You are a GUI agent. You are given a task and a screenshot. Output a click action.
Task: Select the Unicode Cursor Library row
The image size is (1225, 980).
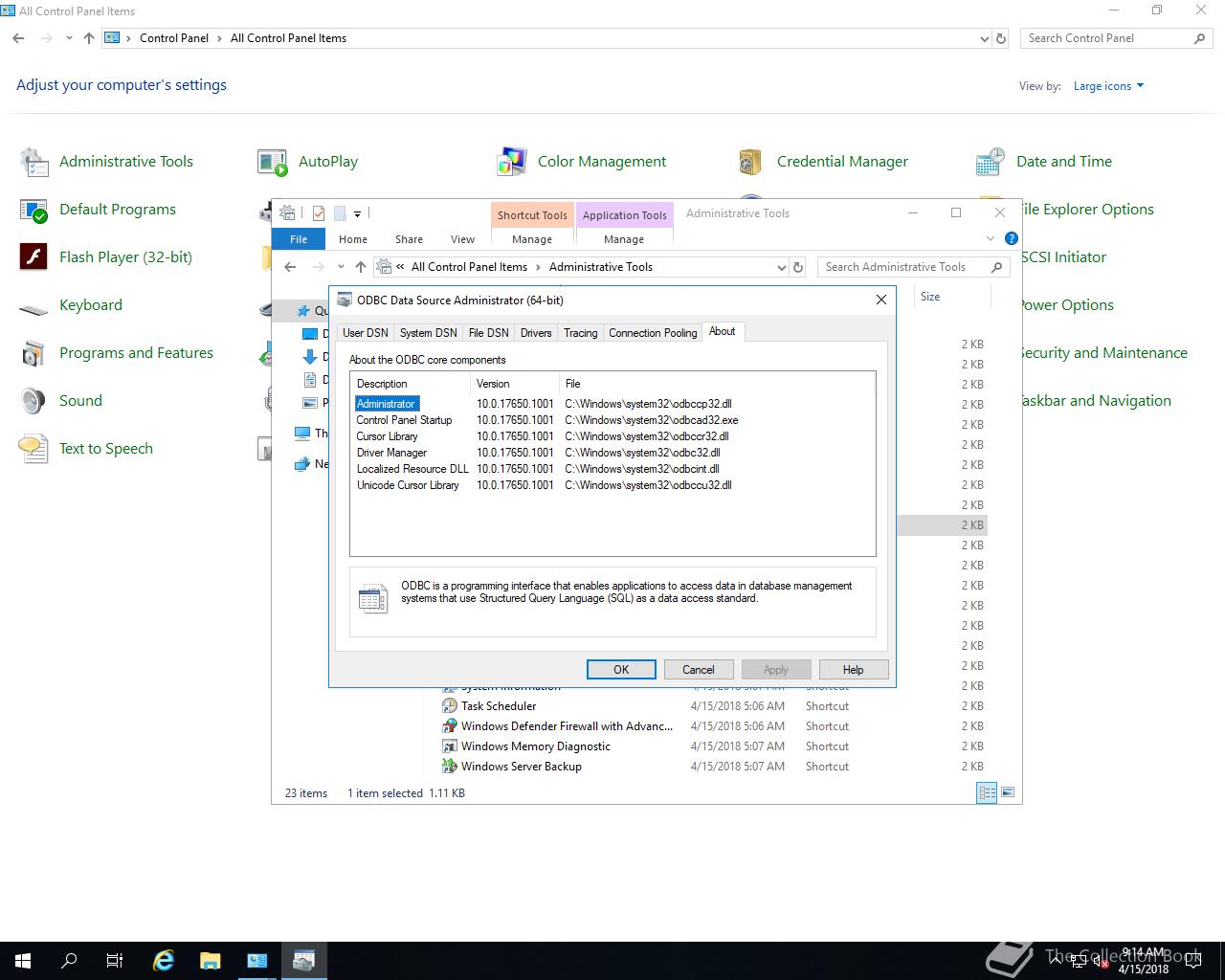[x=612, y=485]
